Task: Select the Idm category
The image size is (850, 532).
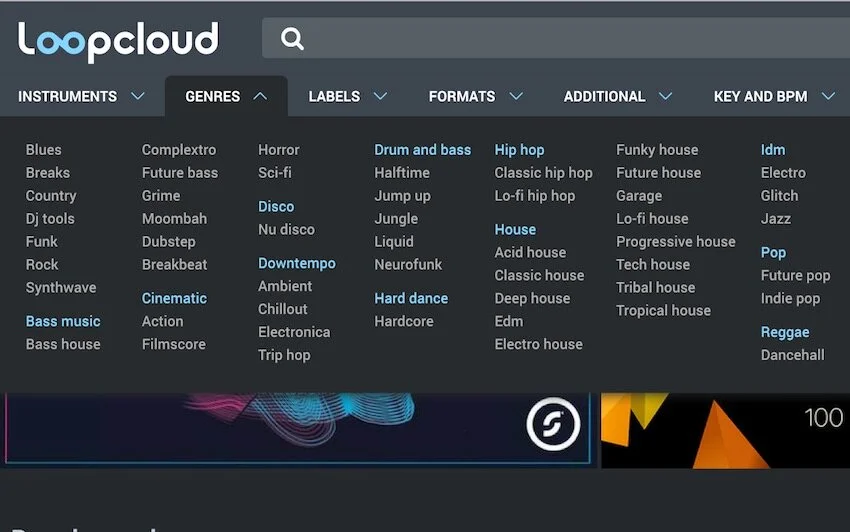Action: (772, 150)
